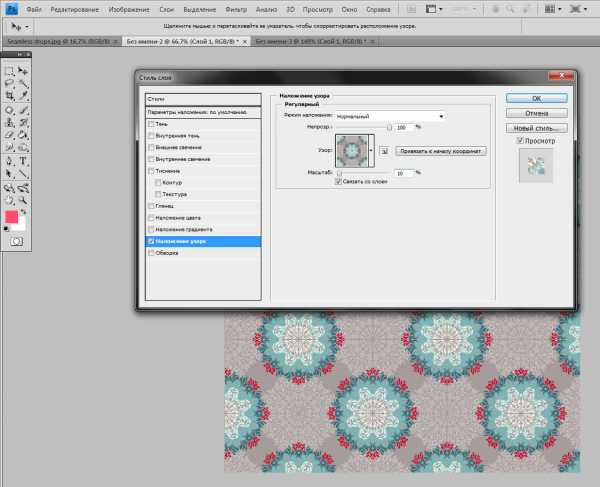Uncheck the Просмотр preview checkbox
This screenshot has height=487, width=600.
tap(520, 141)
